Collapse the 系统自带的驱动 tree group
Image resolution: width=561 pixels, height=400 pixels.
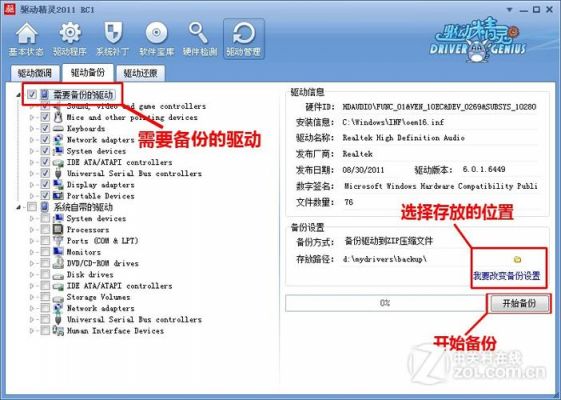19,207
